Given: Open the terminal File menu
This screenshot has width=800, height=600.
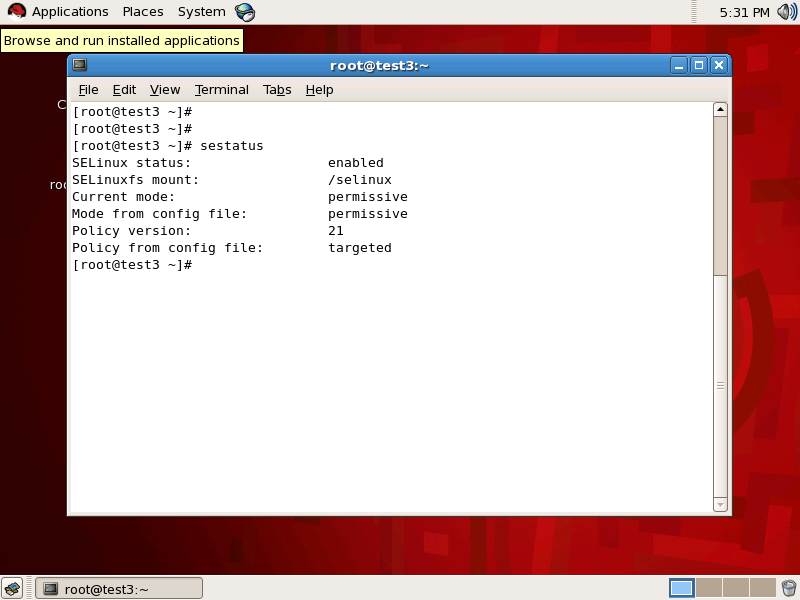Looking at the screenshot, I should 88,90.
